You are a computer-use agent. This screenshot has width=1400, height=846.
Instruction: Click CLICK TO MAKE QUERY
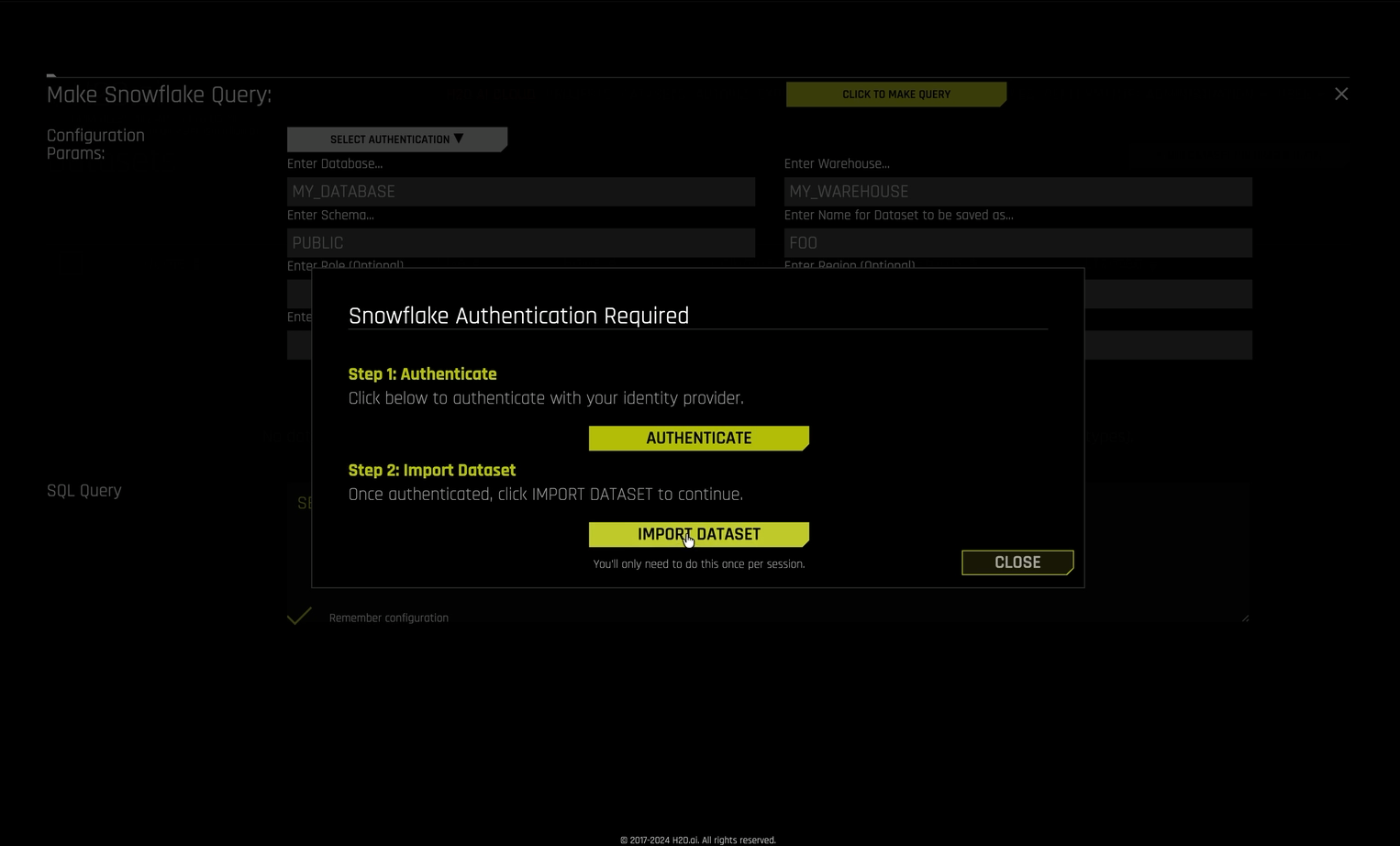click(x=895, y=94)
